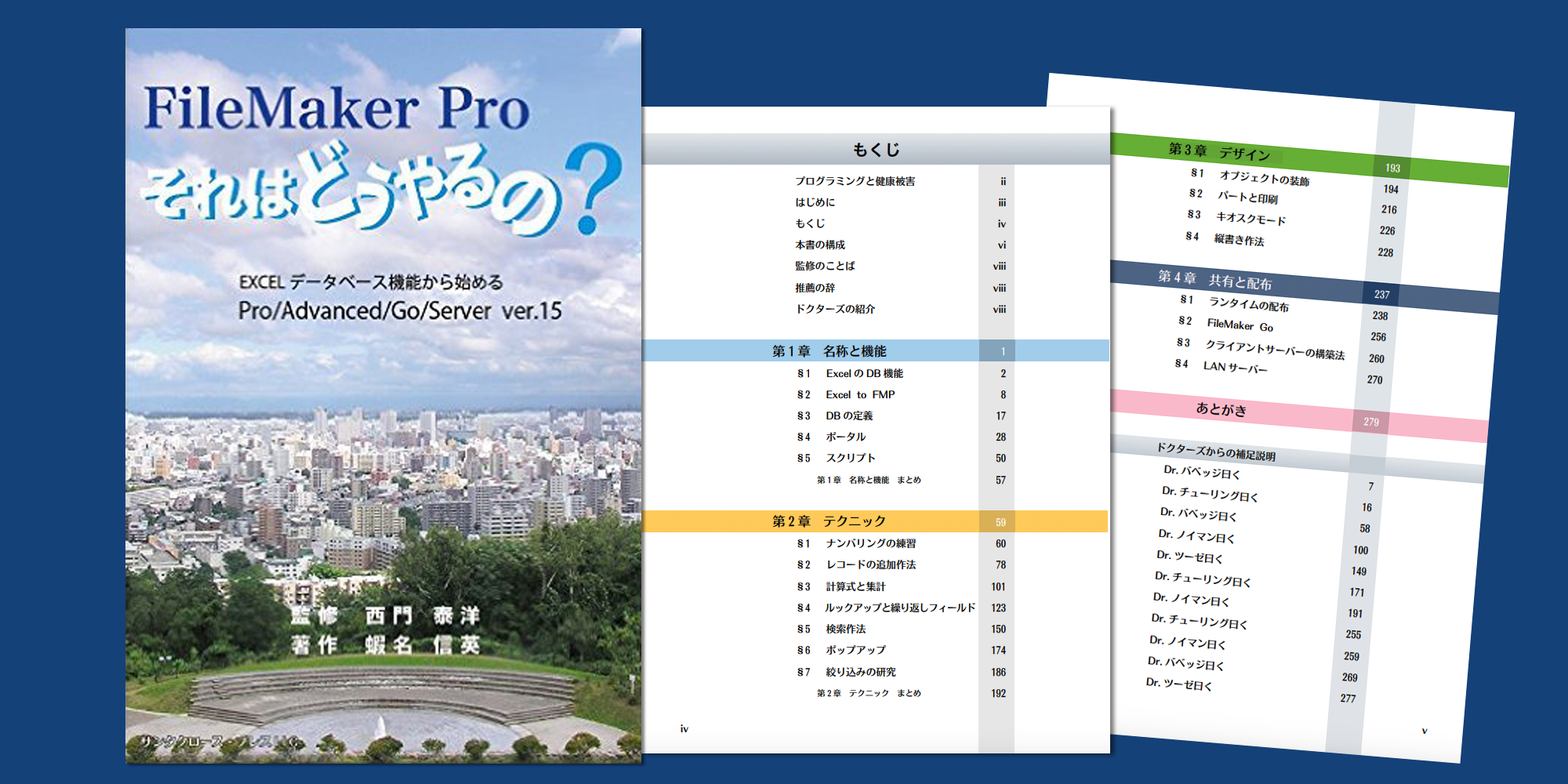Click the 計算式と集計 section entry

click(x=855, y=586)
